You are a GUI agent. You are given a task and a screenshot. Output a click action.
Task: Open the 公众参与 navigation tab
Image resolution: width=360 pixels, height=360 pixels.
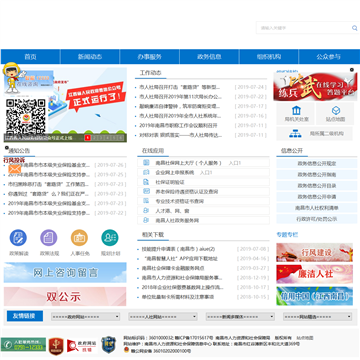(329, 57)
